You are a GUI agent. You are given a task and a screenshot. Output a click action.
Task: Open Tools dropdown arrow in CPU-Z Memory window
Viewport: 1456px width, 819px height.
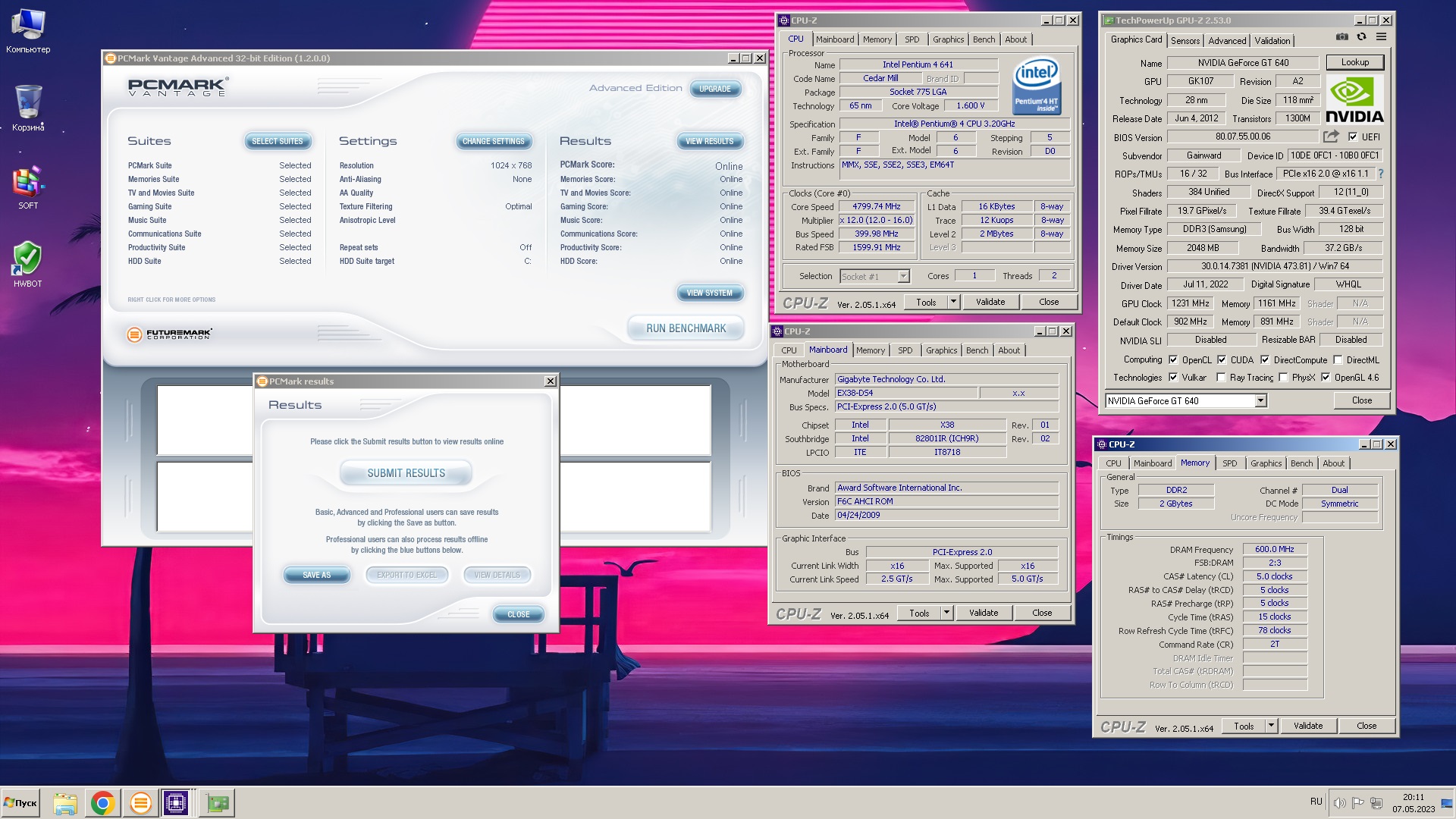[1271, 726]
